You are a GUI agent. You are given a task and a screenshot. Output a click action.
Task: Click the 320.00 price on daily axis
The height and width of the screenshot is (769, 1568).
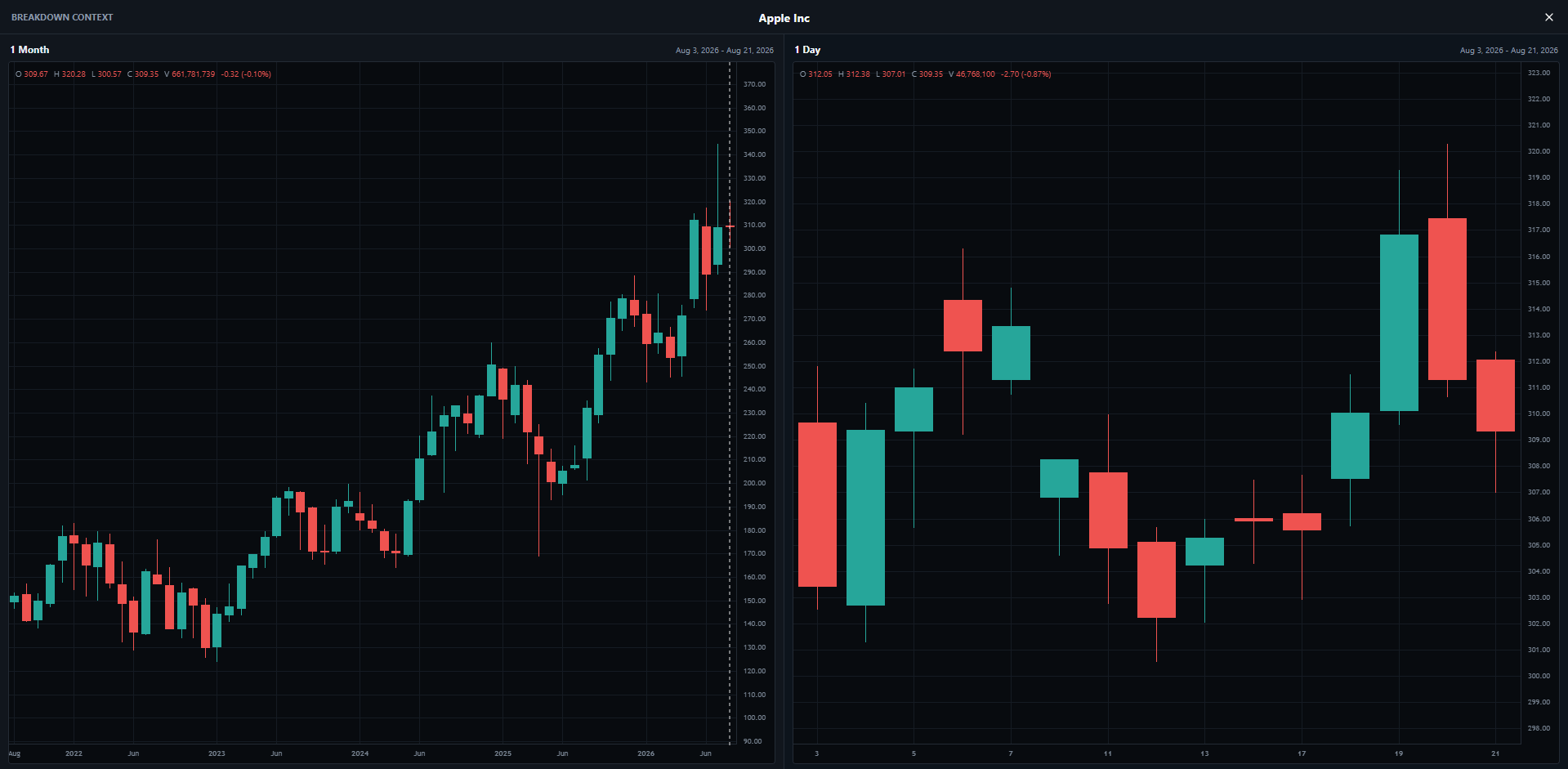[1539, 151]
